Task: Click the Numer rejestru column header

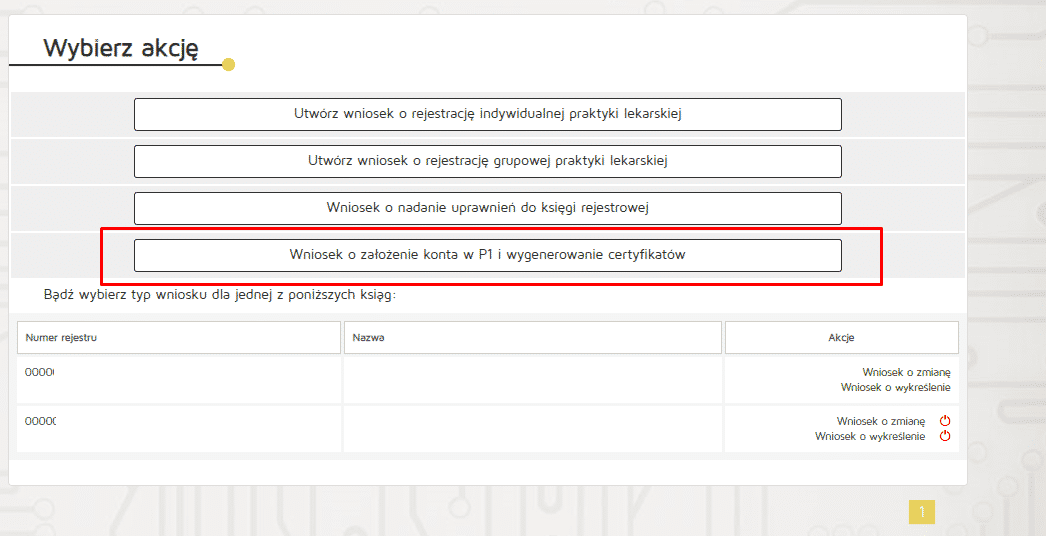Action: 179,338
